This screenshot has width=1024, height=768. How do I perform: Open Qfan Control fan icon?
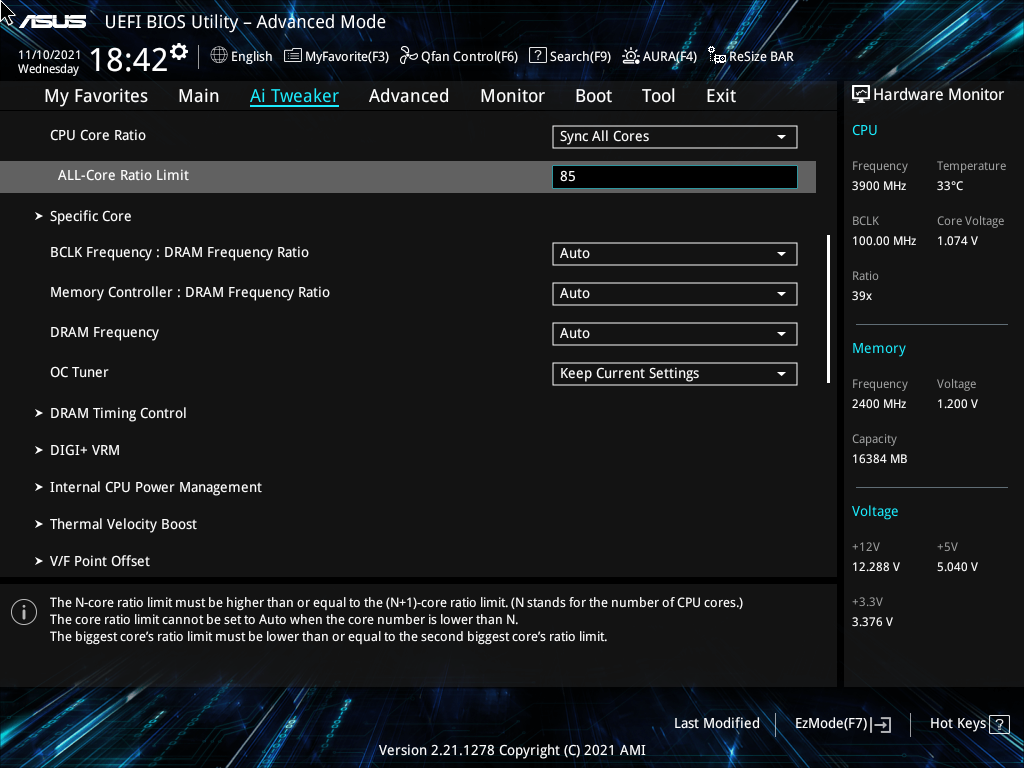(409, 56)
